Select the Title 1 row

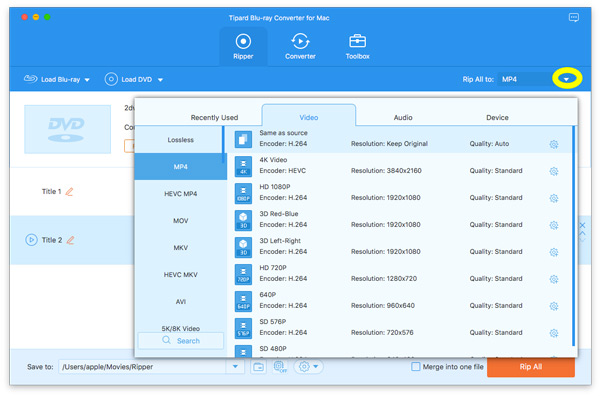tap(72, 191)
